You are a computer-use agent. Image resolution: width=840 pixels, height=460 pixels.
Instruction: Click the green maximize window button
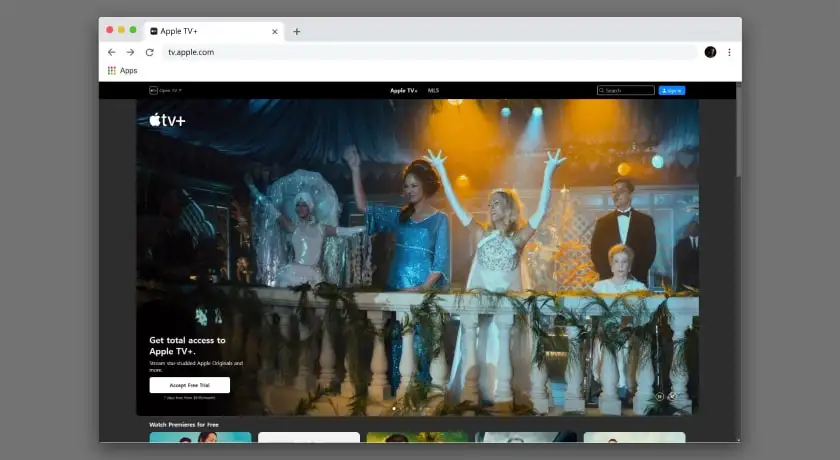[133, 30]
